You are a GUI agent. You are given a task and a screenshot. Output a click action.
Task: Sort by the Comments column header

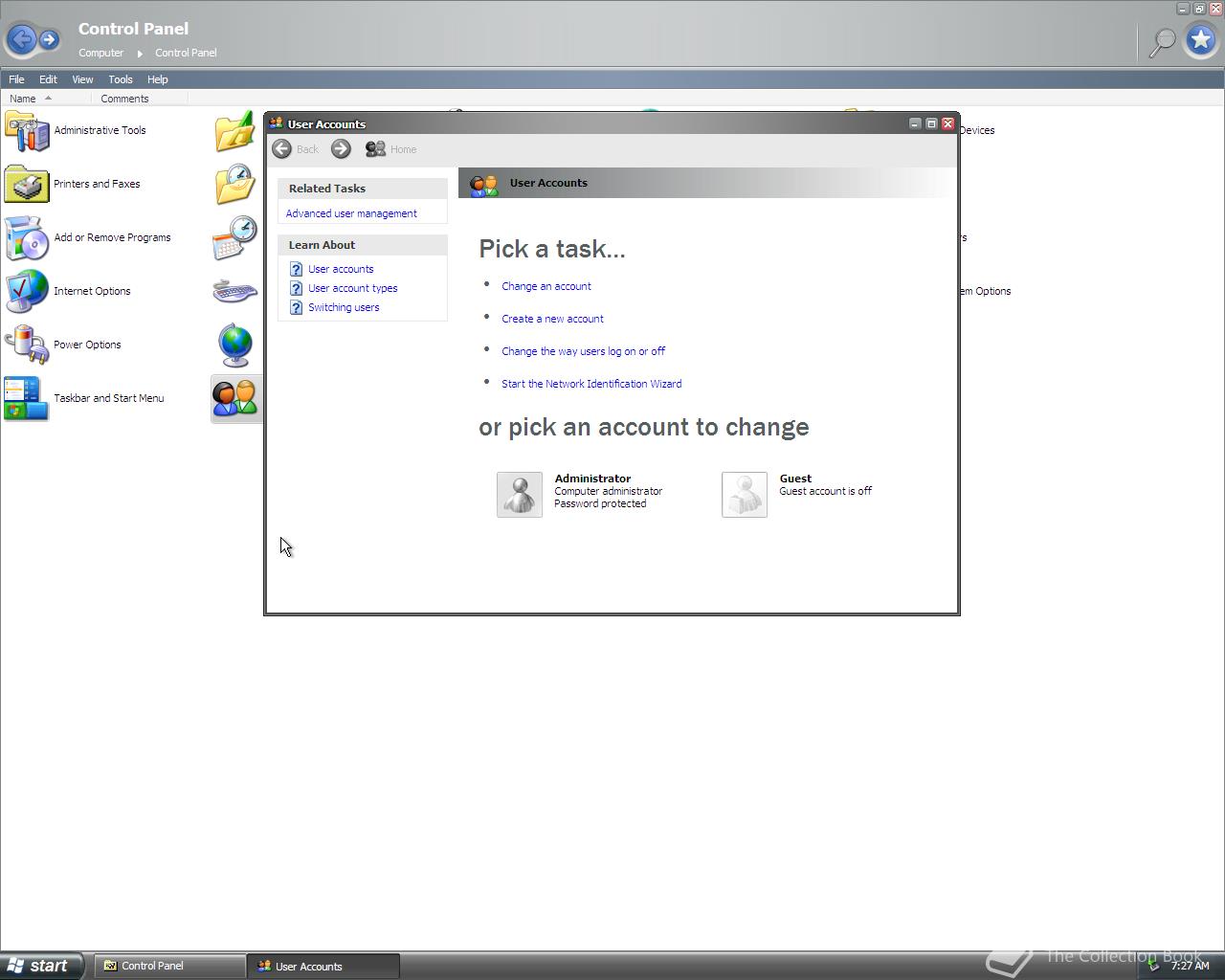point(140,99)
